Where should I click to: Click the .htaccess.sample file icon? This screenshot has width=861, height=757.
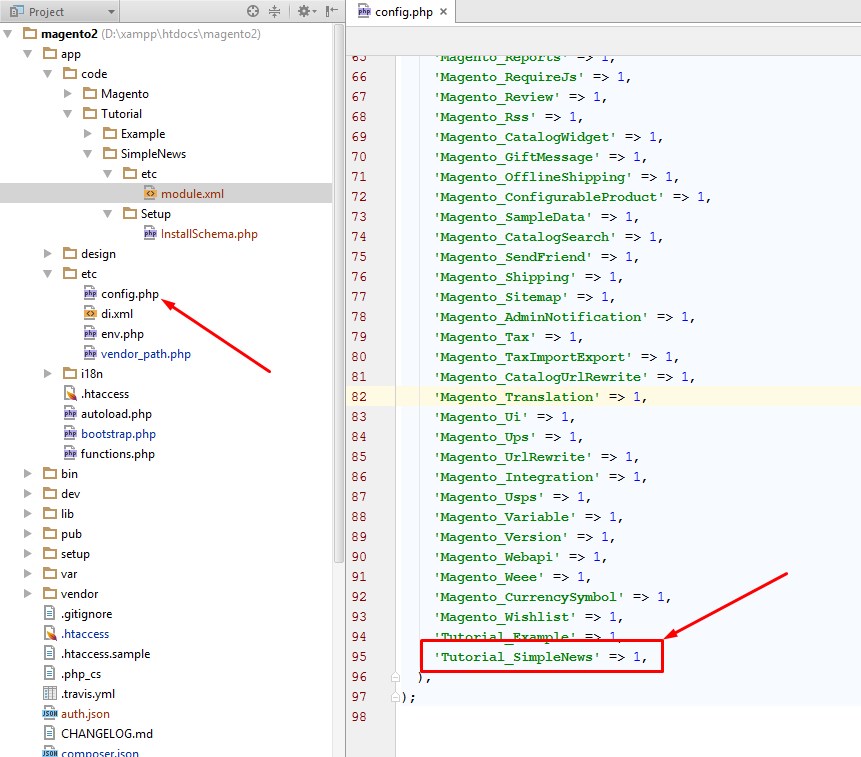[49, 653]
